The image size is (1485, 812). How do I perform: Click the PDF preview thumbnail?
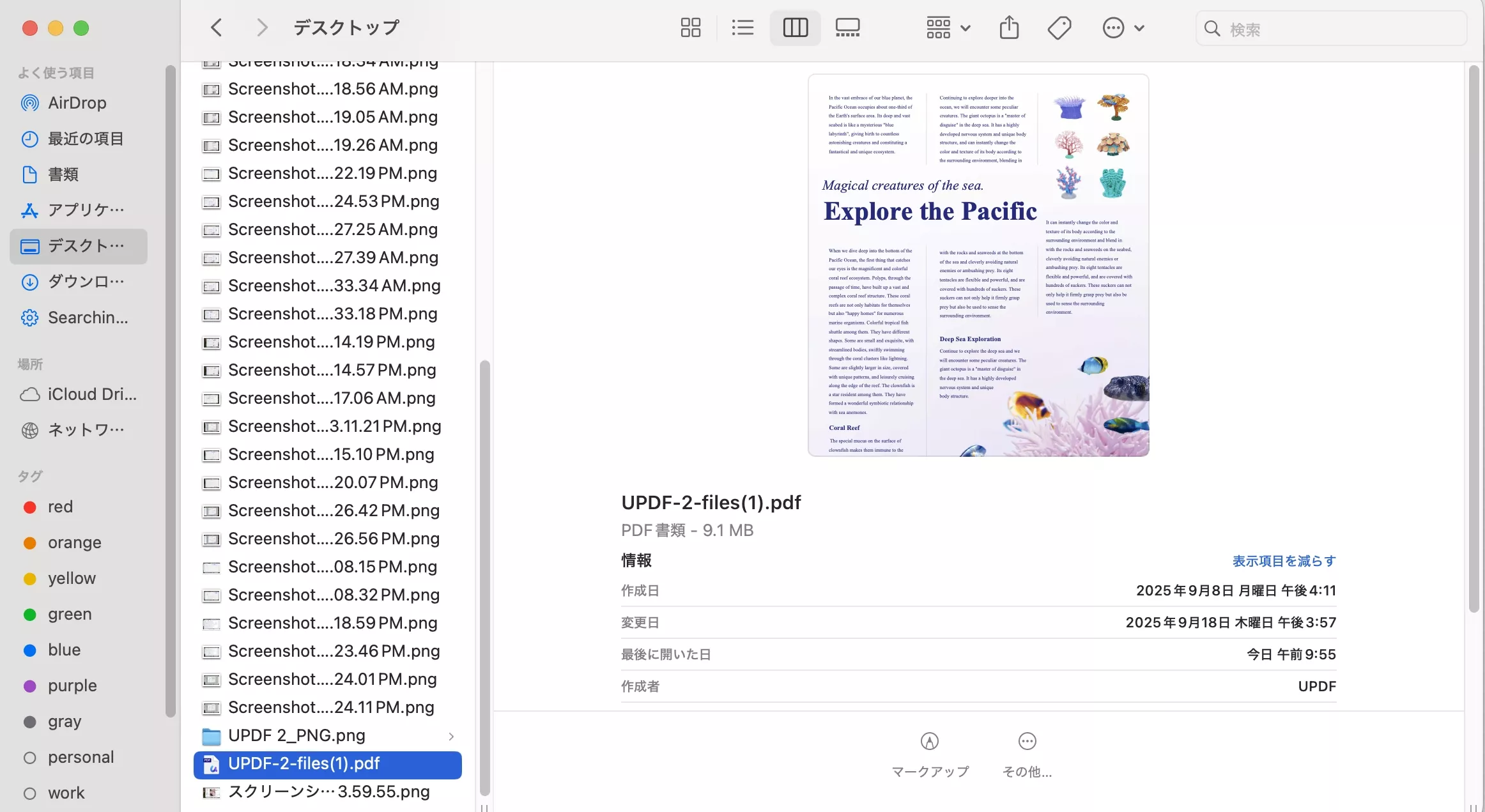click(978, 265)
